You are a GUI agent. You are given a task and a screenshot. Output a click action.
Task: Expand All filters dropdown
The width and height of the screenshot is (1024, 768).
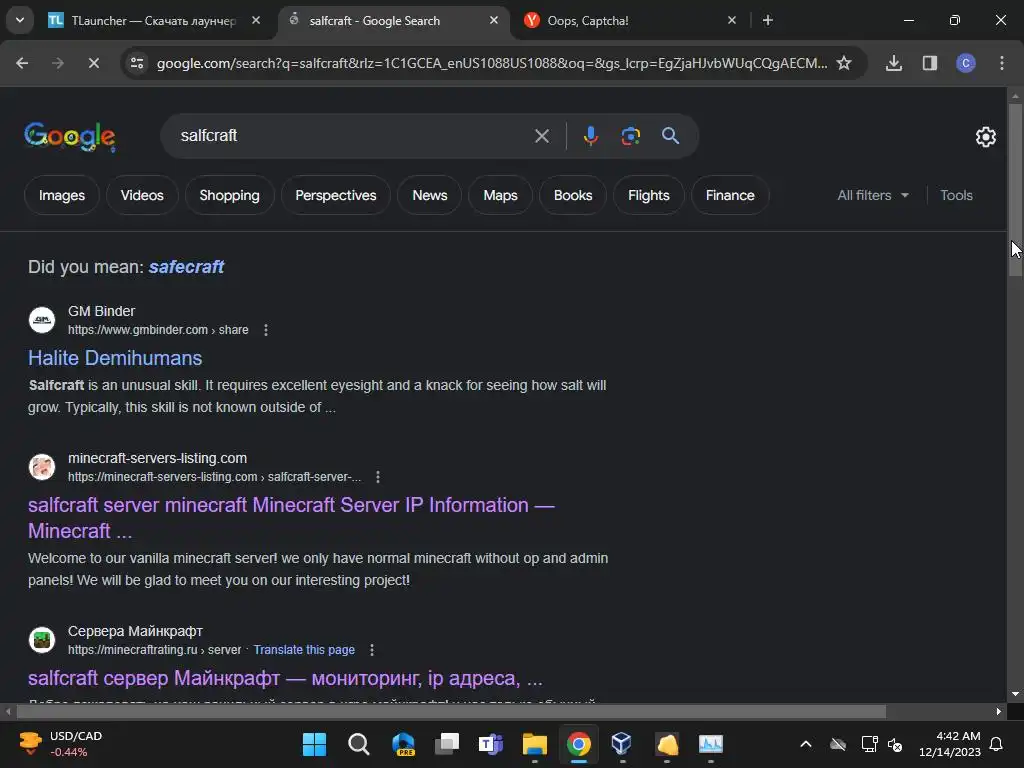tap(872, 195)
